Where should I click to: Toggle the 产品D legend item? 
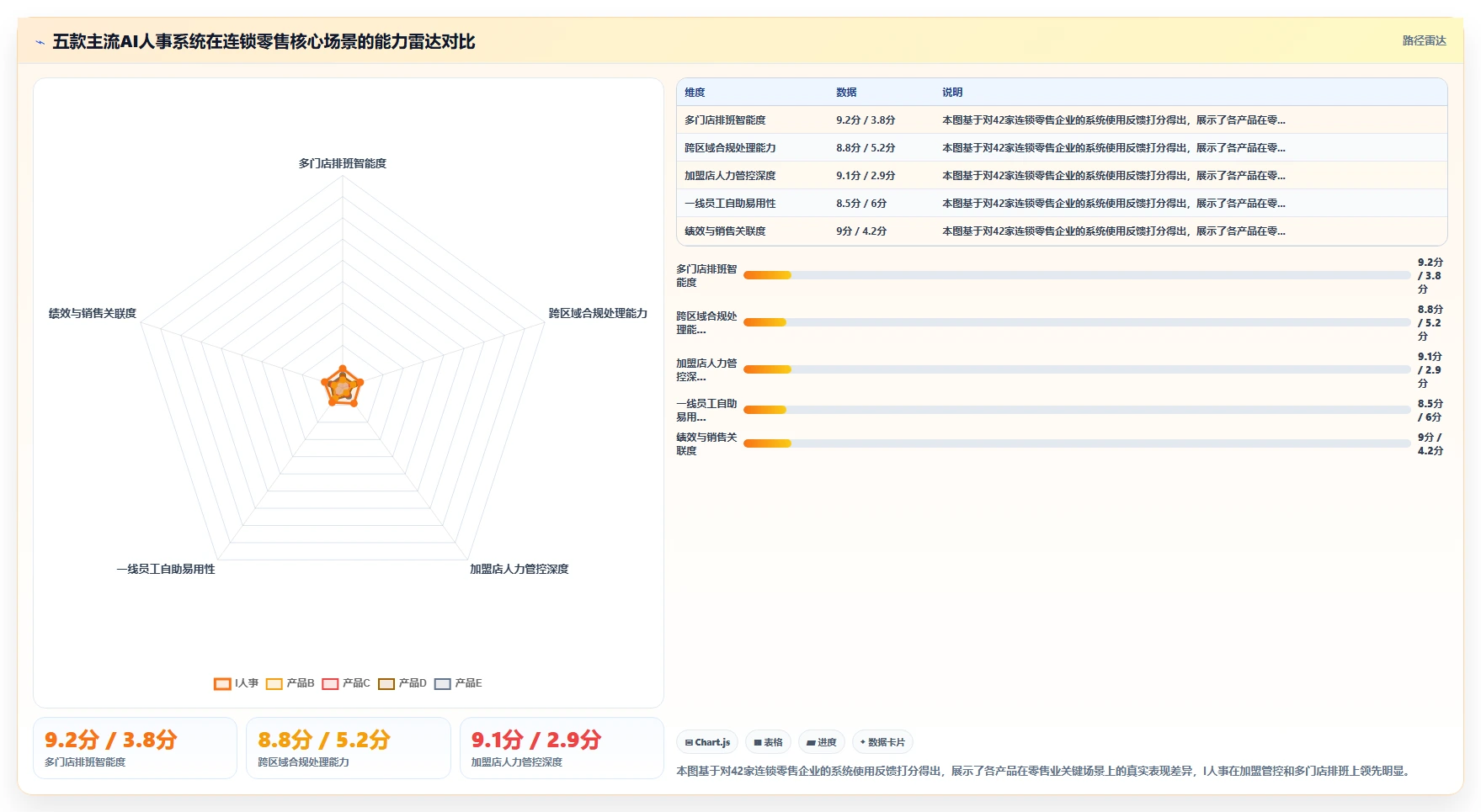tap(402, 683)
